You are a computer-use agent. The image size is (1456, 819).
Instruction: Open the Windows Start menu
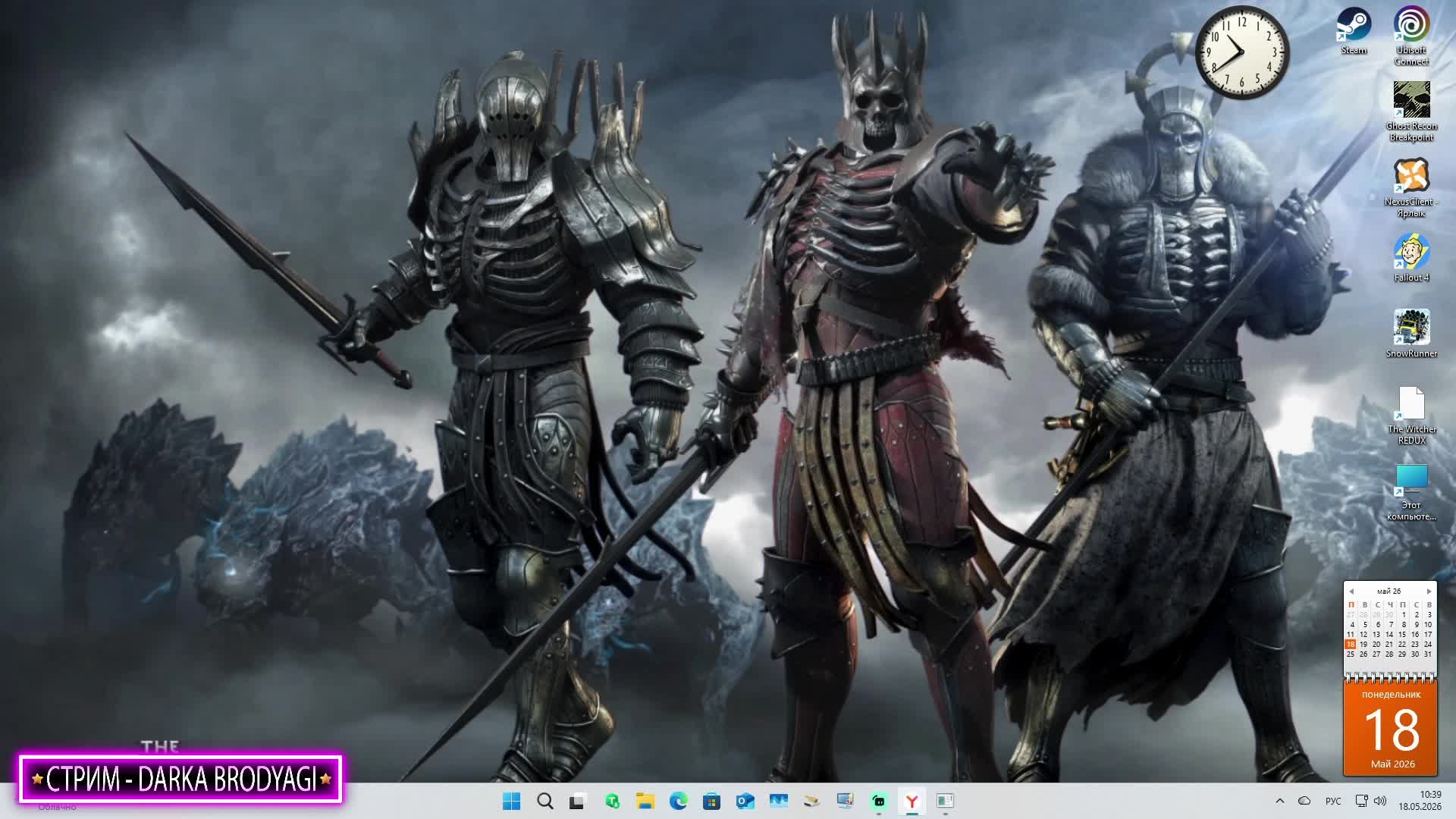coord(512,801)
